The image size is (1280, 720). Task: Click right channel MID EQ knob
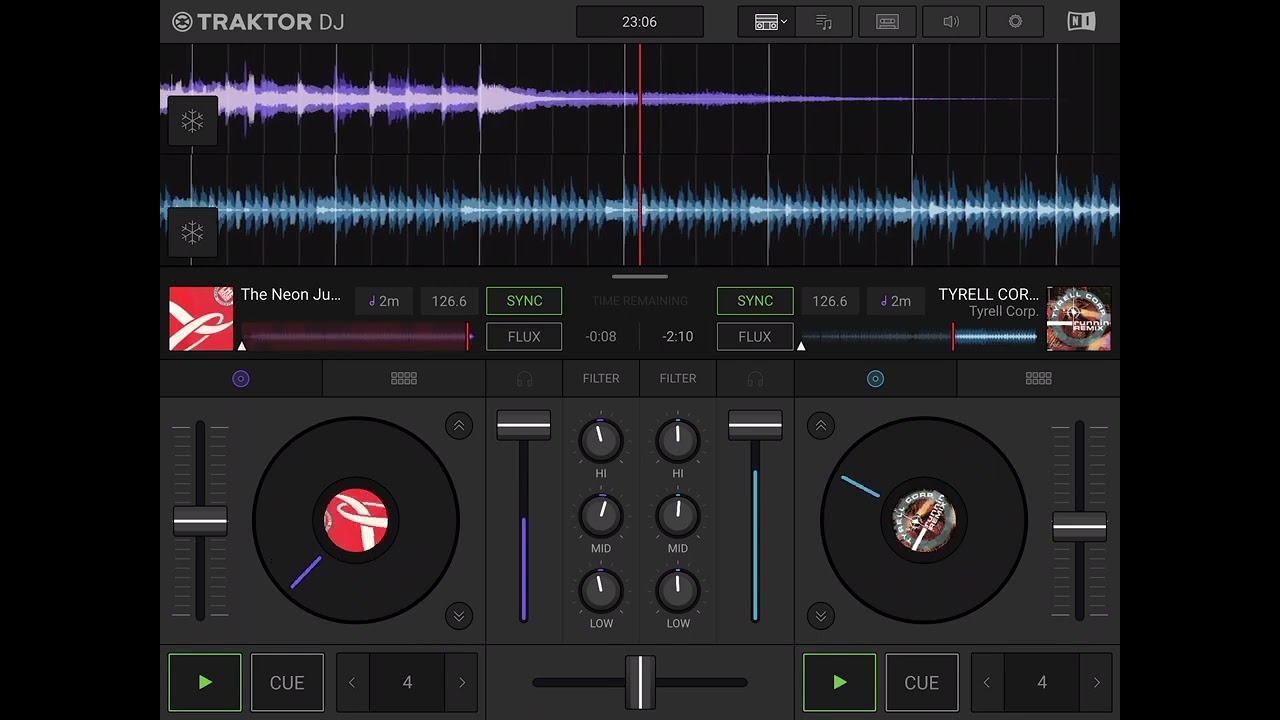pos(678,516)
